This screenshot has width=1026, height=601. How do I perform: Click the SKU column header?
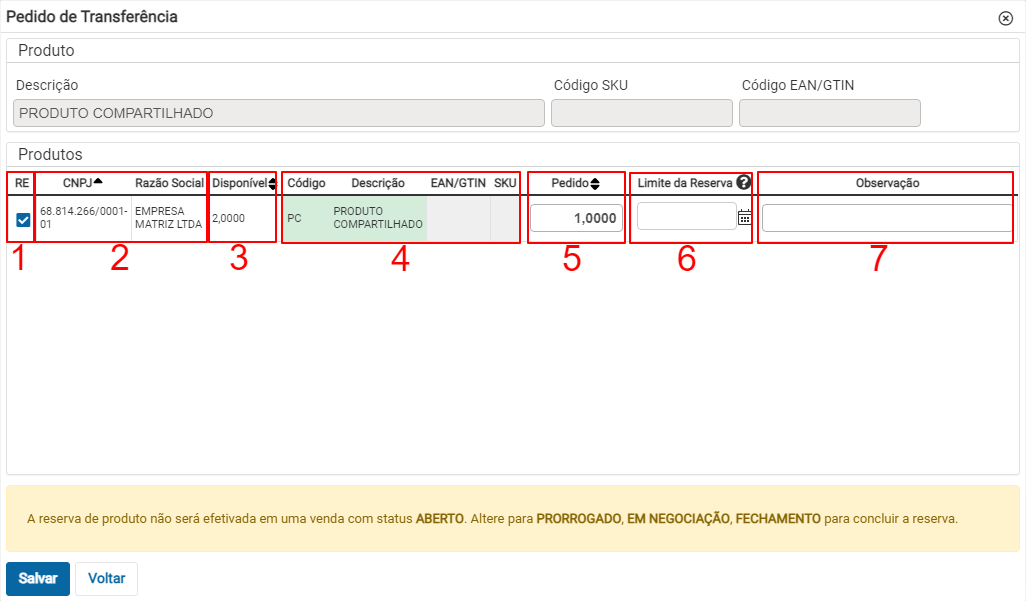(505, 183)
